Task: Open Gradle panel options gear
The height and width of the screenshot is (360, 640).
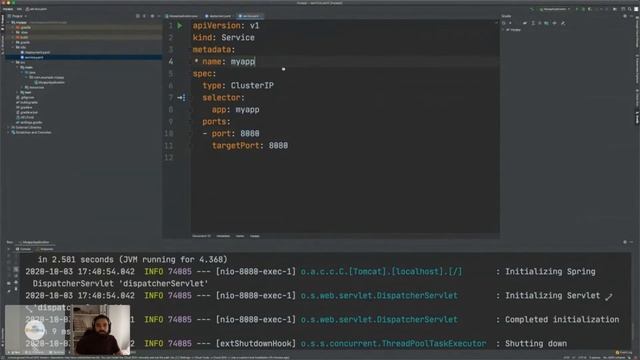Action: click(625, 16)
